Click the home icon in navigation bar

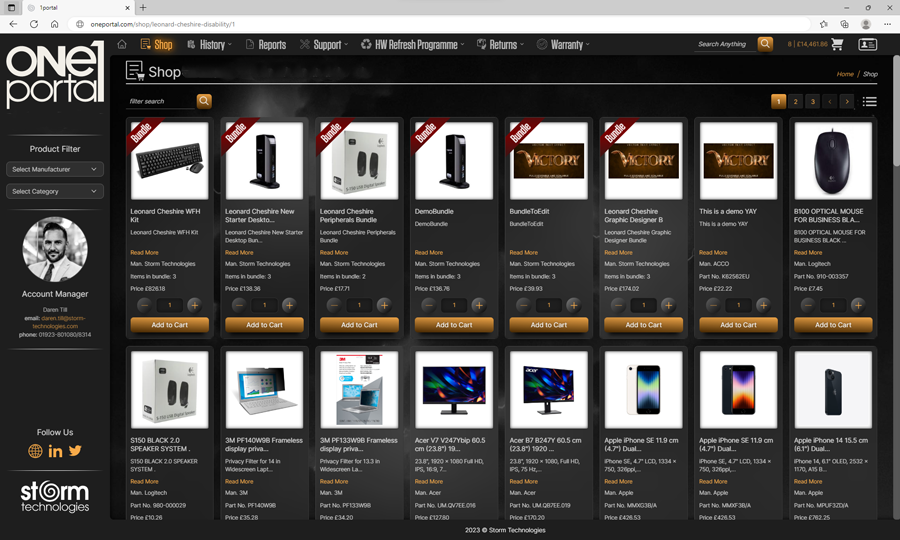(122, 45)
